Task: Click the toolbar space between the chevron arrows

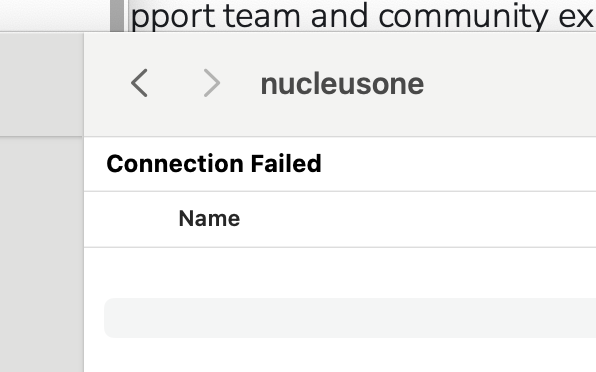Action: click(175, 83)
